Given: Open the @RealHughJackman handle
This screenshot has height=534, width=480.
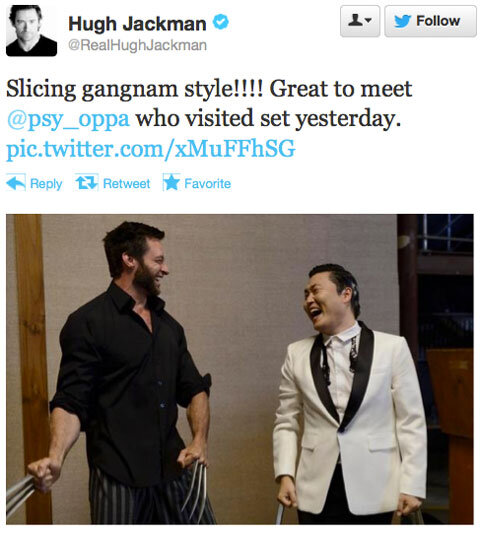Looking at the screenshot, I should tap(138, 45).
